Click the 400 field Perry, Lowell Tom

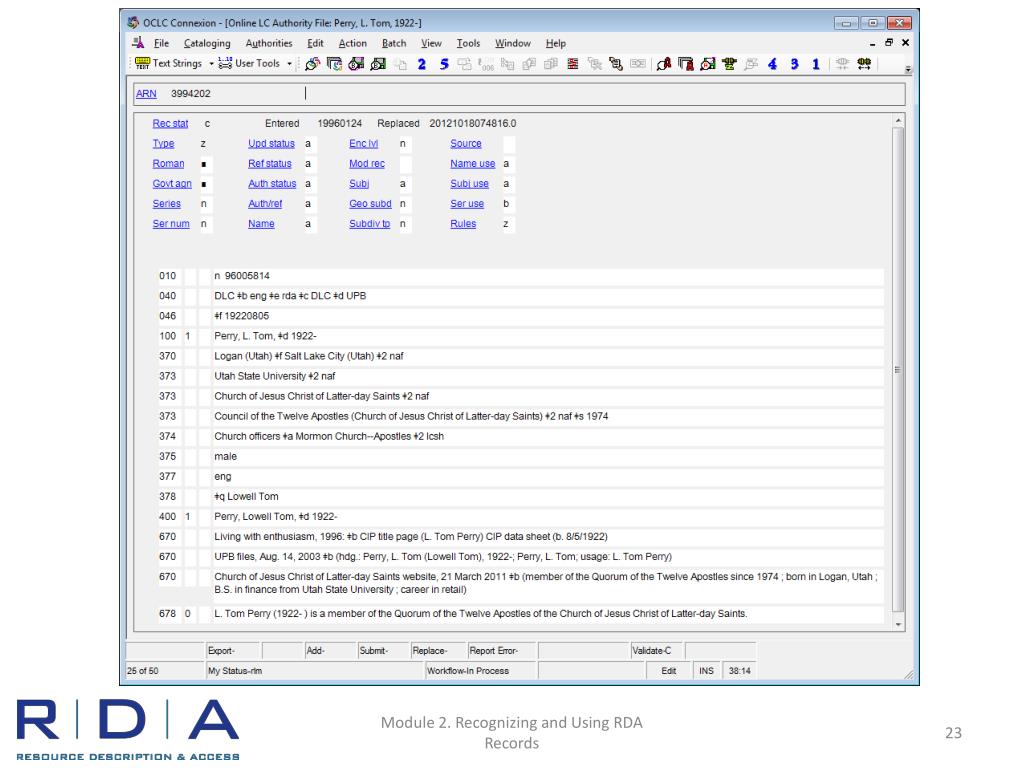(x=547, y=517)
